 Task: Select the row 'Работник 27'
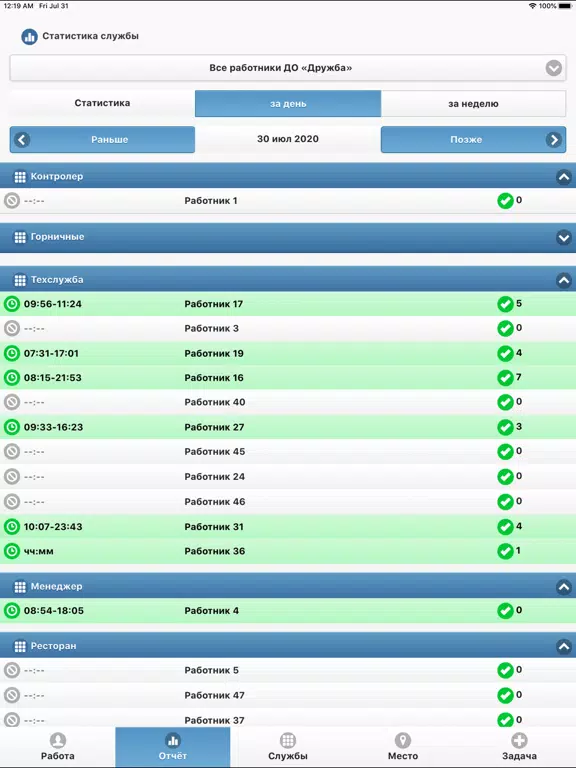click(x=288, y=427)
